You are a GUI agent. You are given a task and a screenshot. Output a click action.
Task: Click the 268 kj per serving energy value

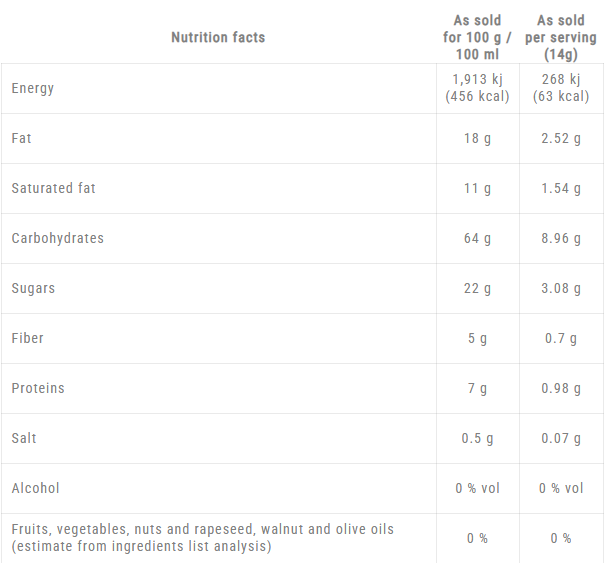(560, 88)
